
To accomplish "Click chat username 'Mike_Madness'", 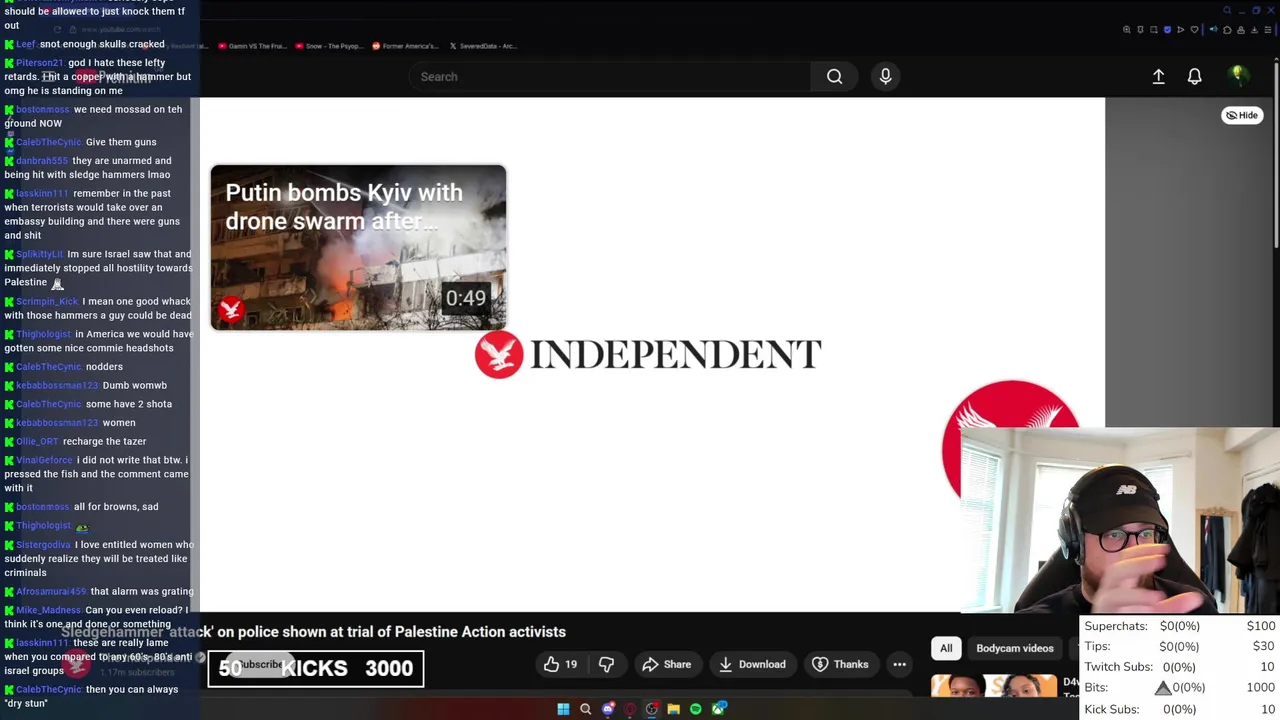I will (x=48, y=610).
